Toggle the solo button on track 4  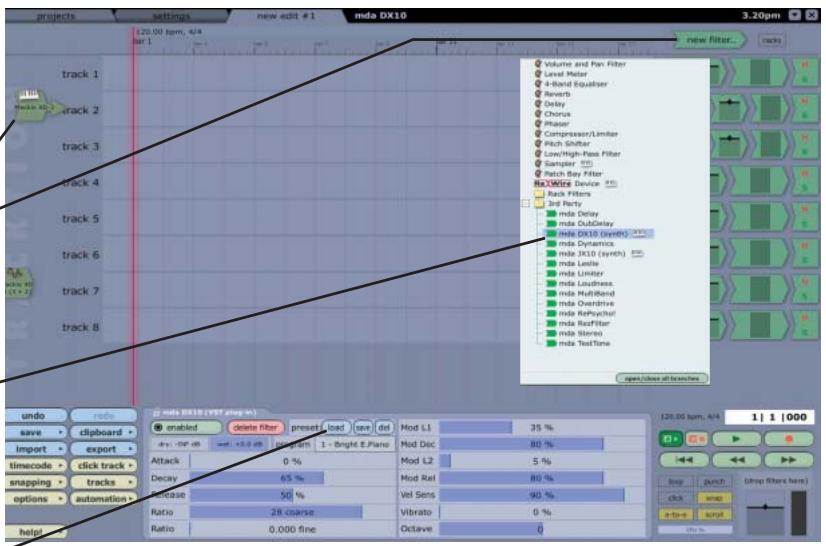point(804,188)
